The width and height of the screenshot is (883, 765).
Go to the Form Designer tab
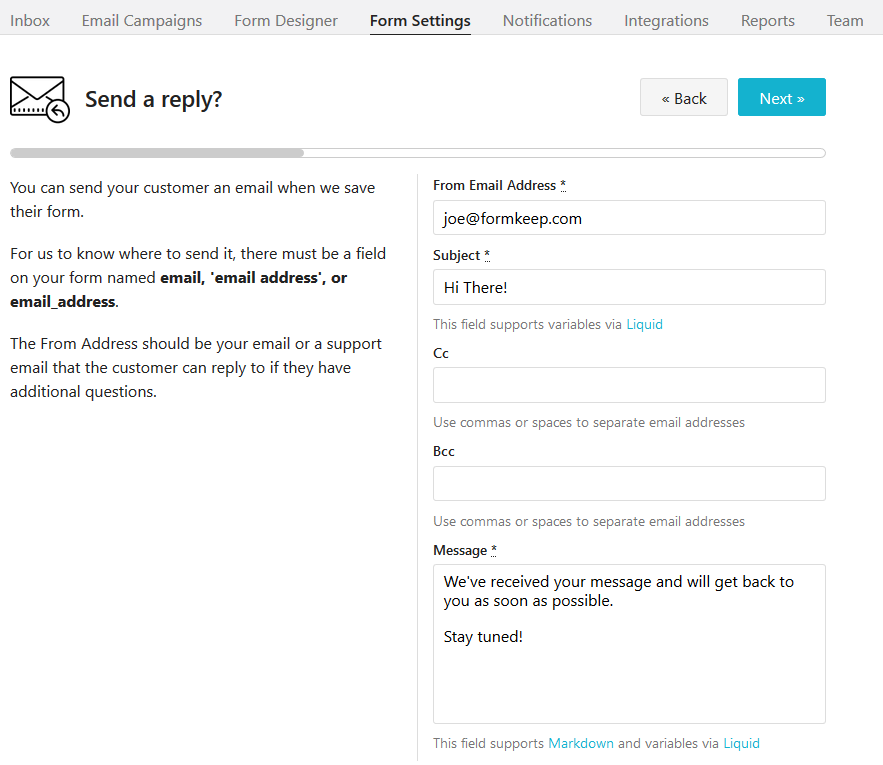[286, 20]
